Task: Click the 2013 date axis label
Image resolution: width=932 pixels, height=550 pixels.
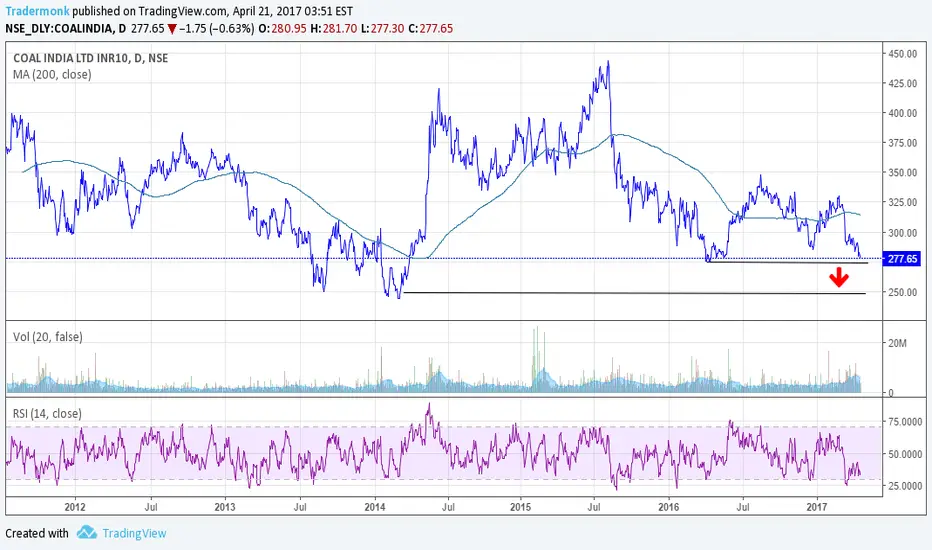Action: pyautogui.click(x=225, y=507)
